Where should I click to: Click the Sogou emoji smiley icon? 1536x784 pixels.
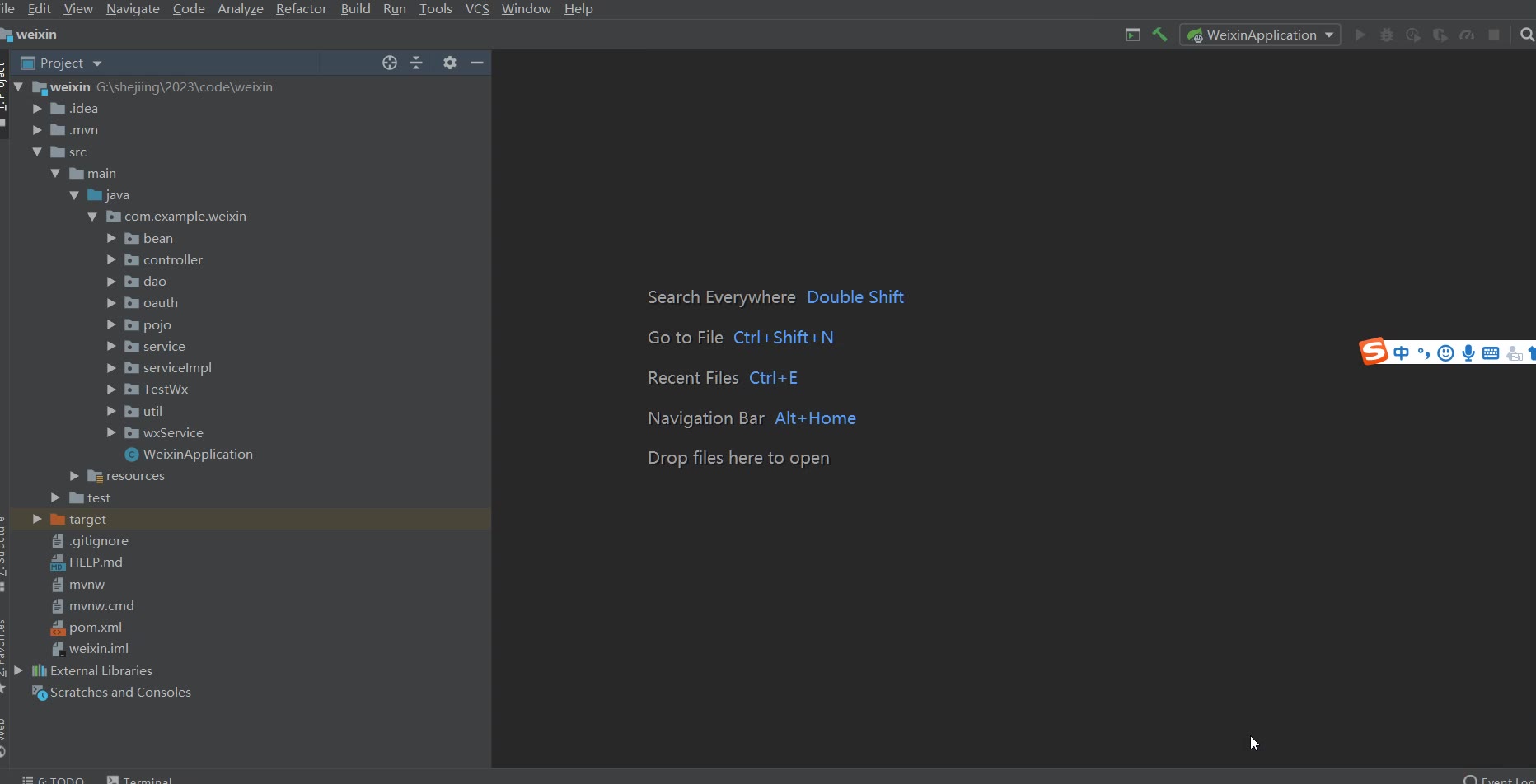click(1445, 353)
